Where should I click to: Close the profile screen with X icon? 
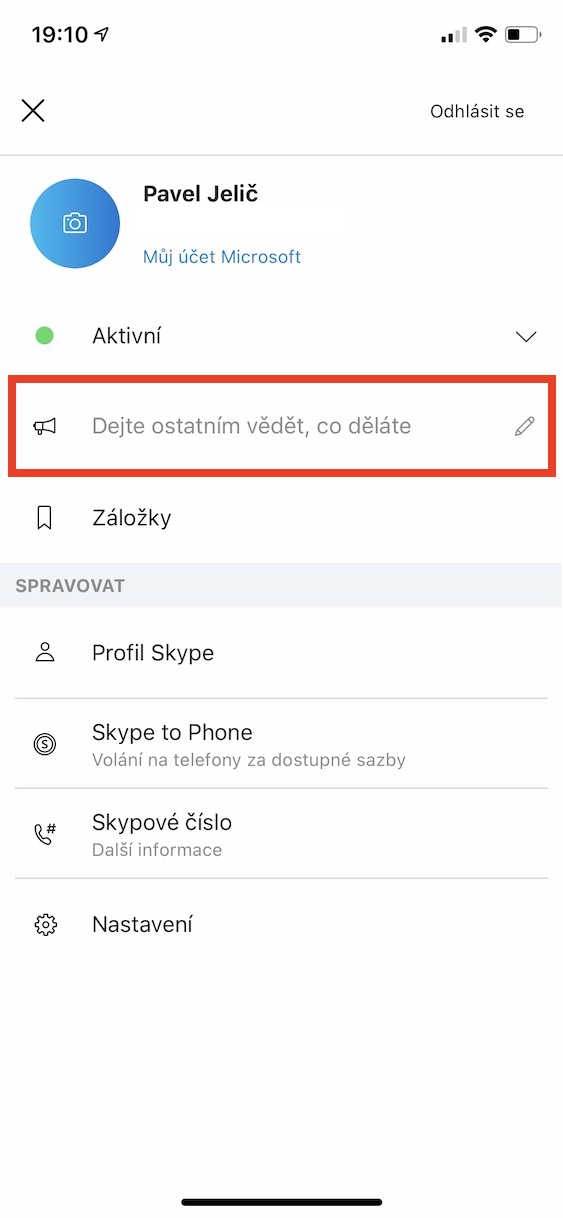pyautogui.click(x=33, y=111)
